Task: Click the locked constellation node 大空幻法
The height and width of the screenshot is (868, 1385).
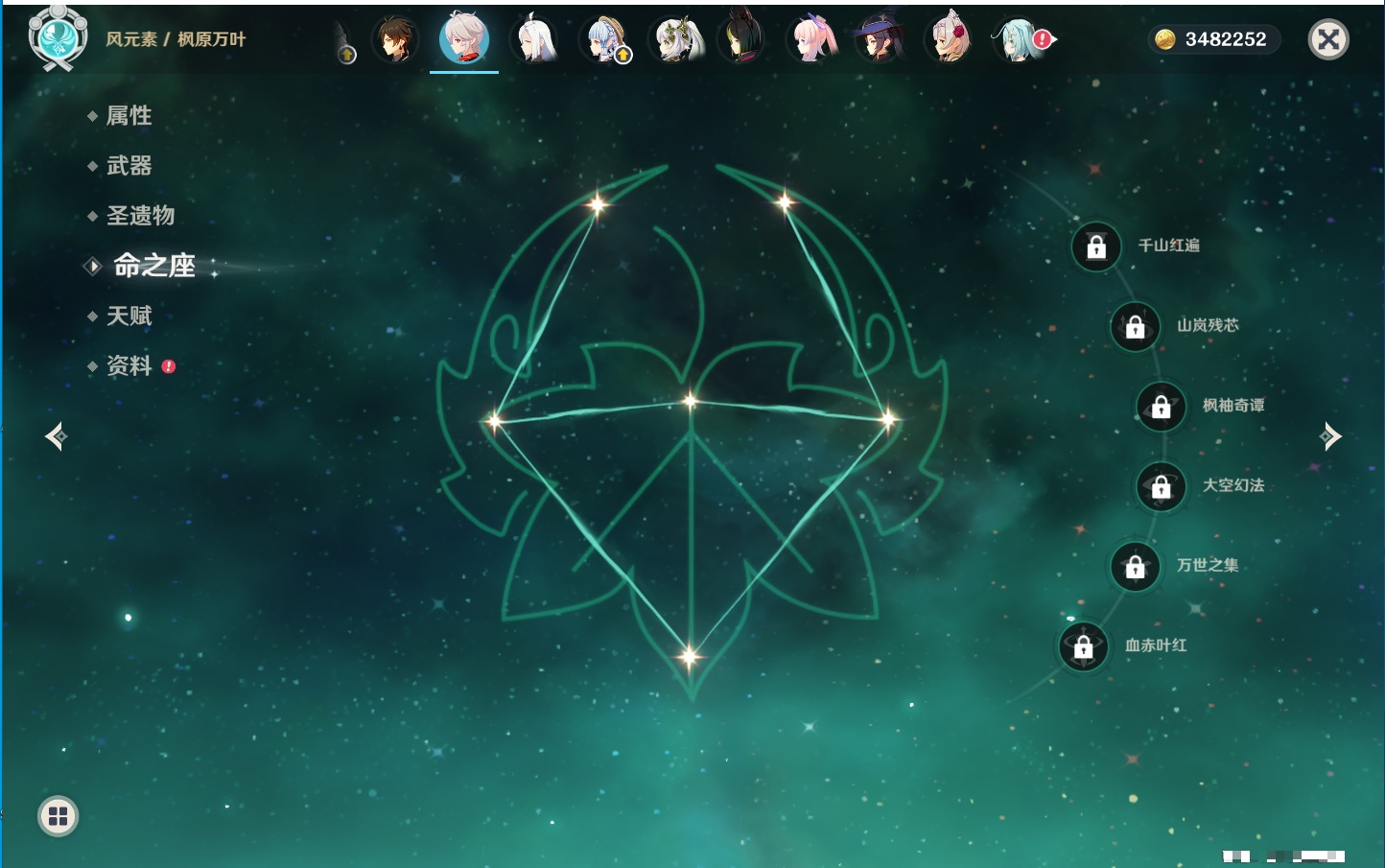Action: click(x=1162, y=486)
